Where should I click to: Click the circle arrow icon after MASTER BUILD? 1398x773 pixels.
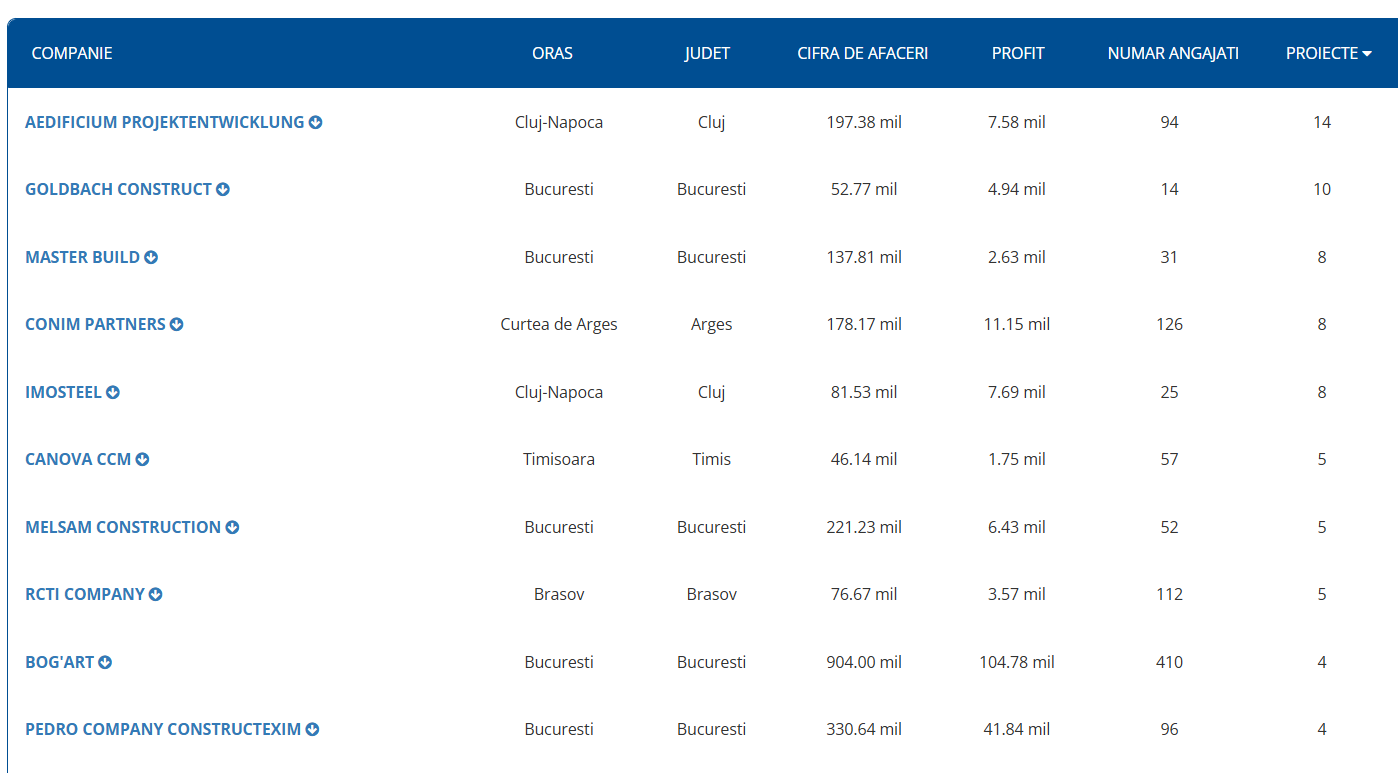tap(151, 258)
